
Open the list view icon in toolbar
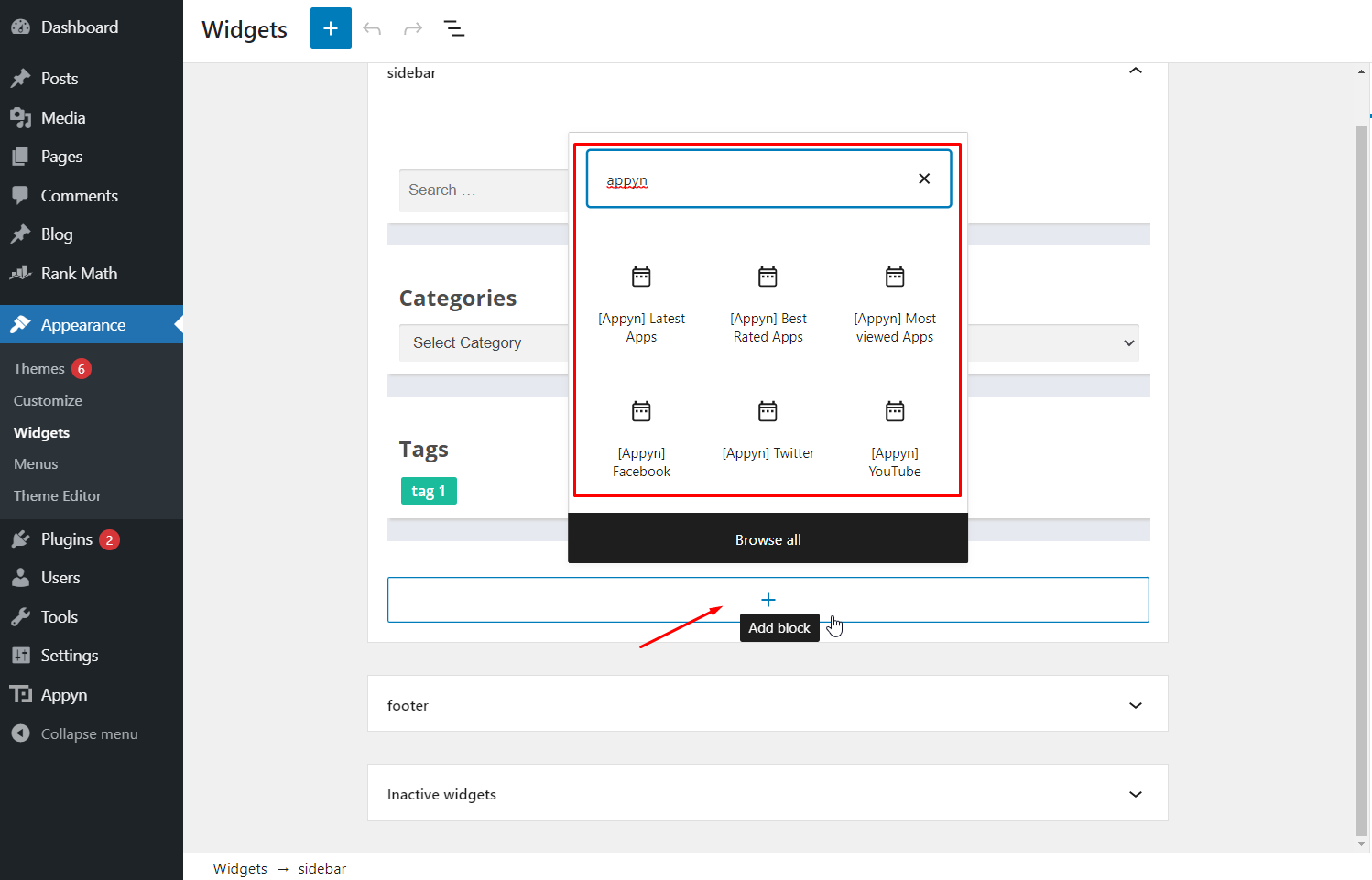(454, 28)
